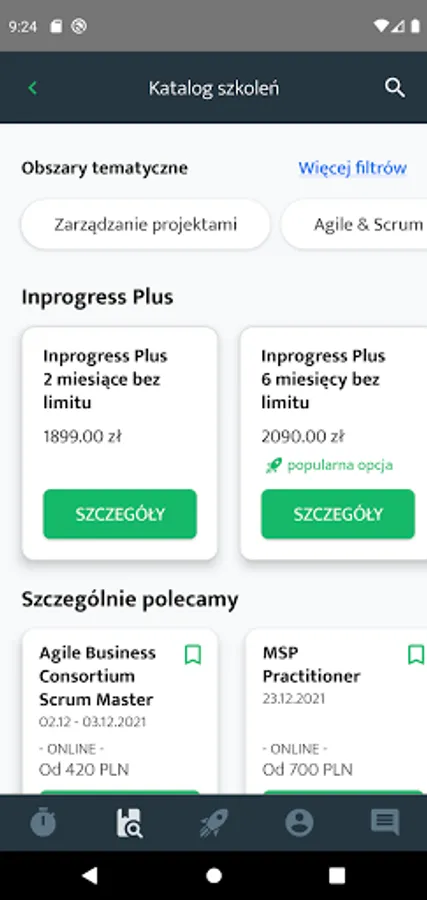Tap the popularna opcja rocket label
This screenshot has width=427, height=900.
[329, 465]
